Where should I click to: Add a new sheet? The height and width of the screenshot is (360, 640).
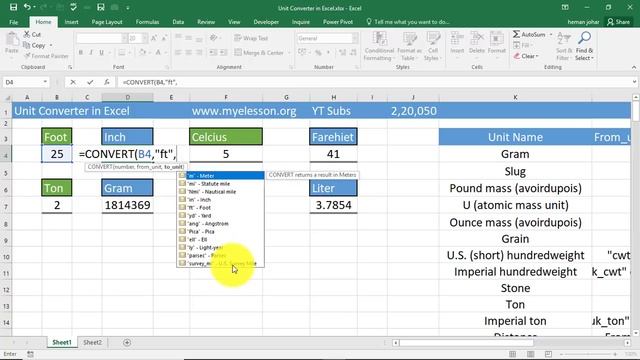127,342
